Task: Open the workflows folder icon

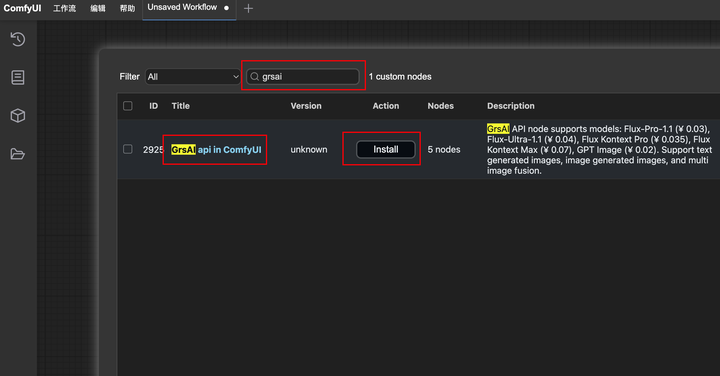Action: pyautogui.click(x=18, y=154)
